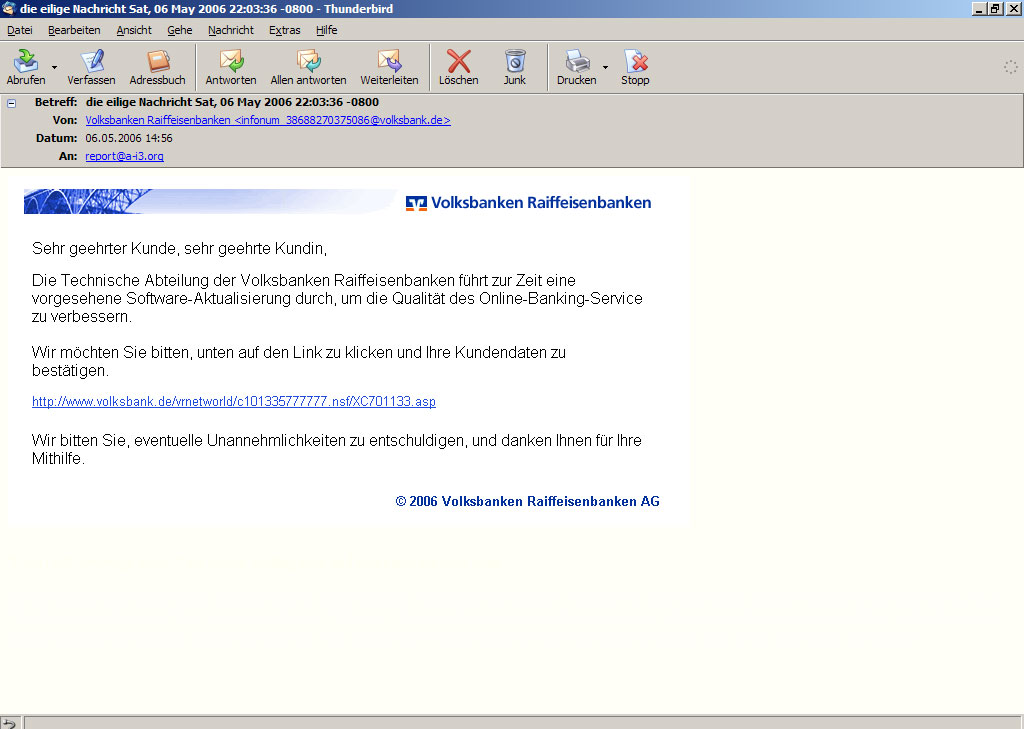1024x729 pixels.
Task: Click the Weiterleiten forward icon
Action: coord(389,61)
